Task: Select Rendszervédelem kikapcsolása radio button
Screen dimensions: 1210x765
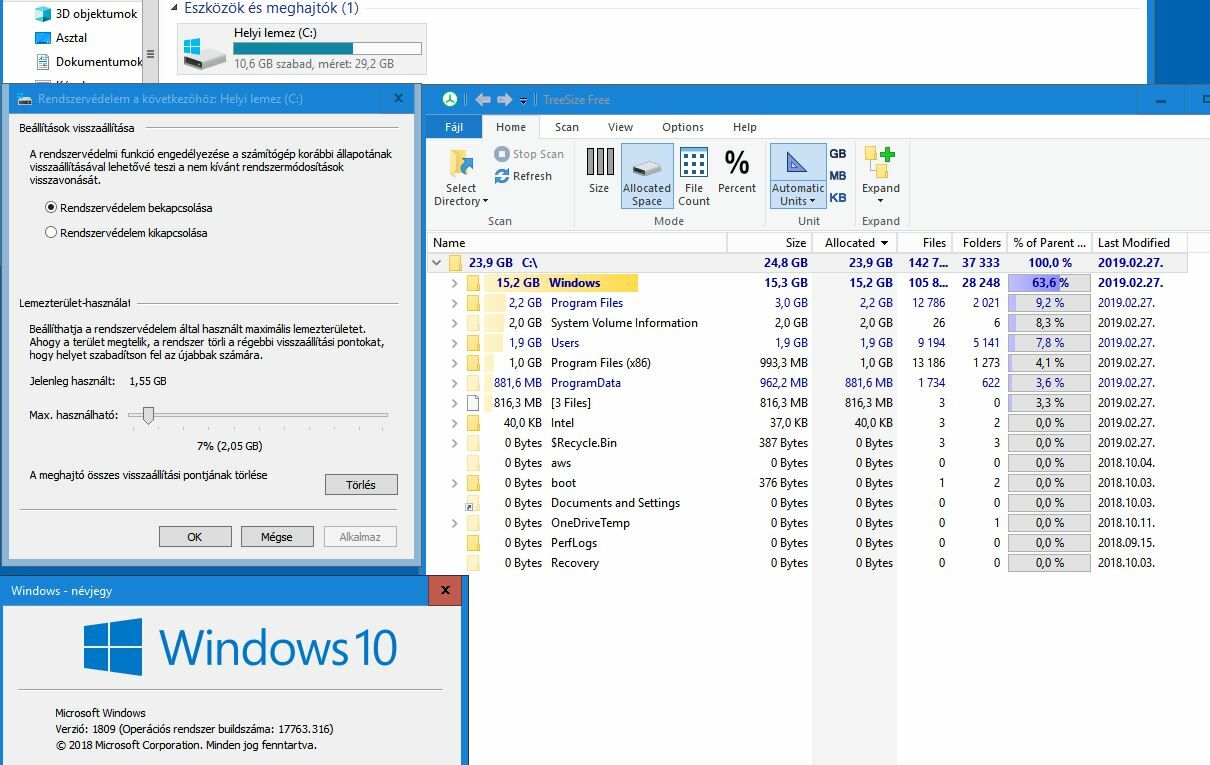Action: click(x=52, y=232)
